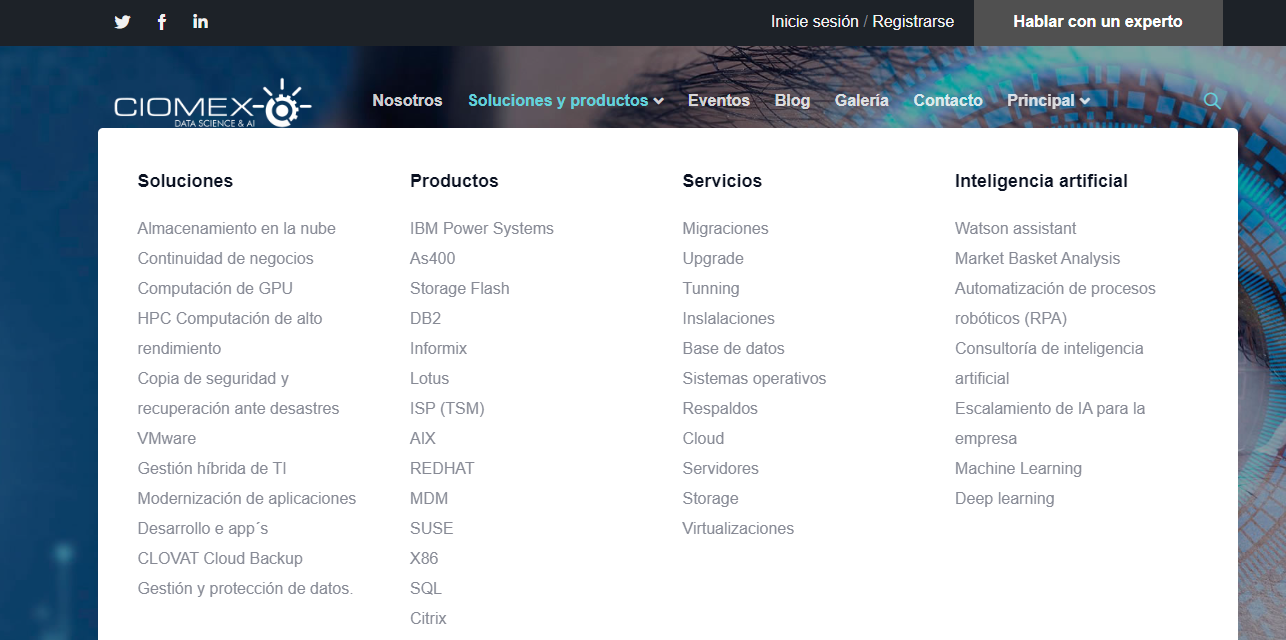This screenshot has height=640, width=1286.
Task: Click the CIOMEX logo
Action: (213, 104)
